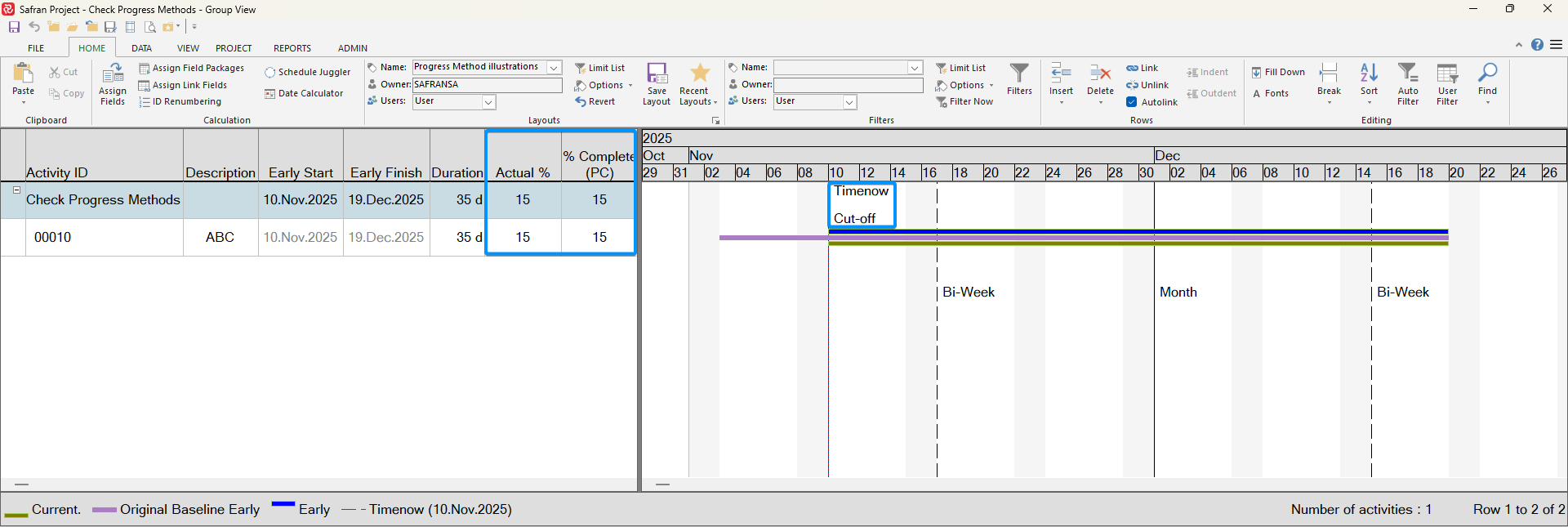Toggle the Autolink checkbox
Image resolution: width=1568 pixels, height=527 pixels.
click(x=1132, y=102)
